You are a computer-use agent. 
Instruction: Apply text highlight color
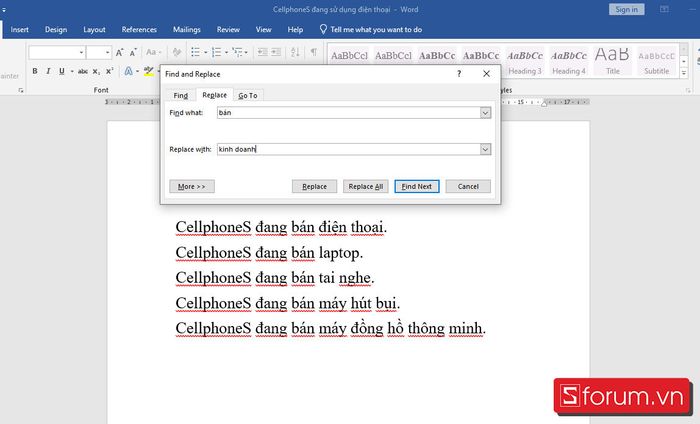149,71
